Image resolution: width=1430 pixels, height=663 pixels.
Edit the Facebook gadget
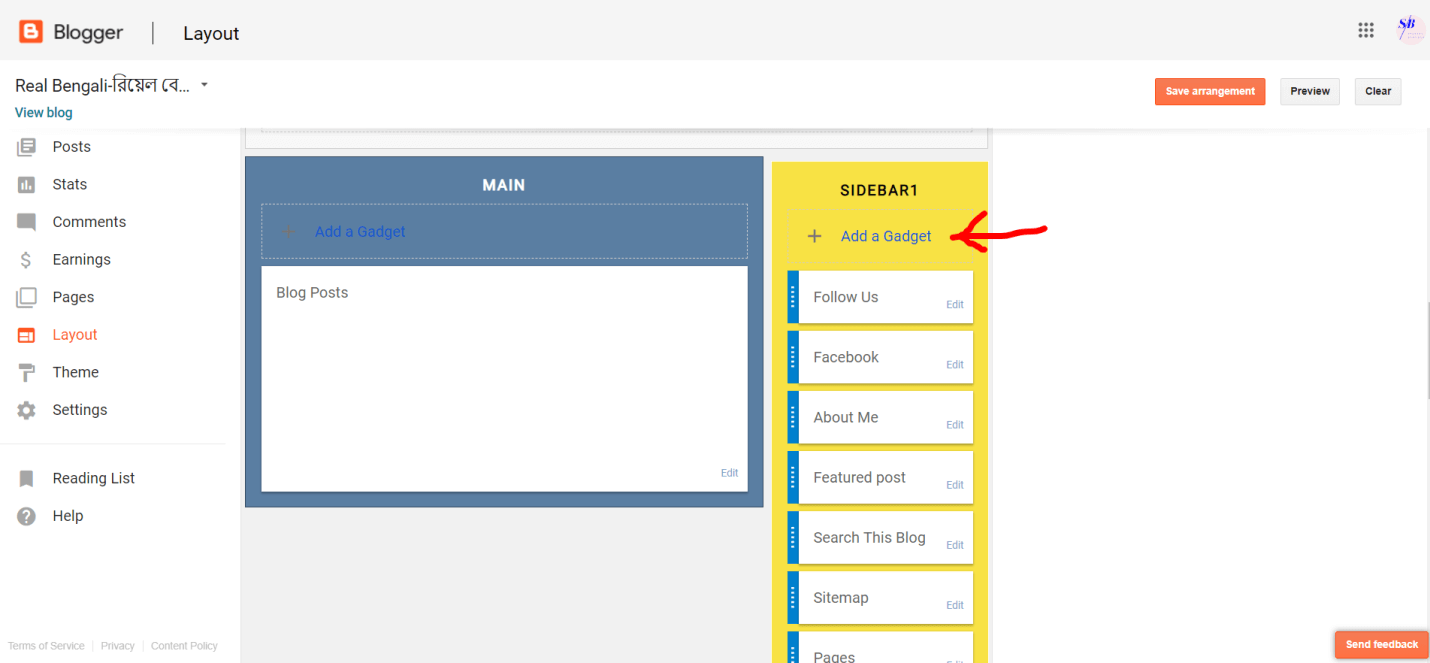[x=955, y=365]
